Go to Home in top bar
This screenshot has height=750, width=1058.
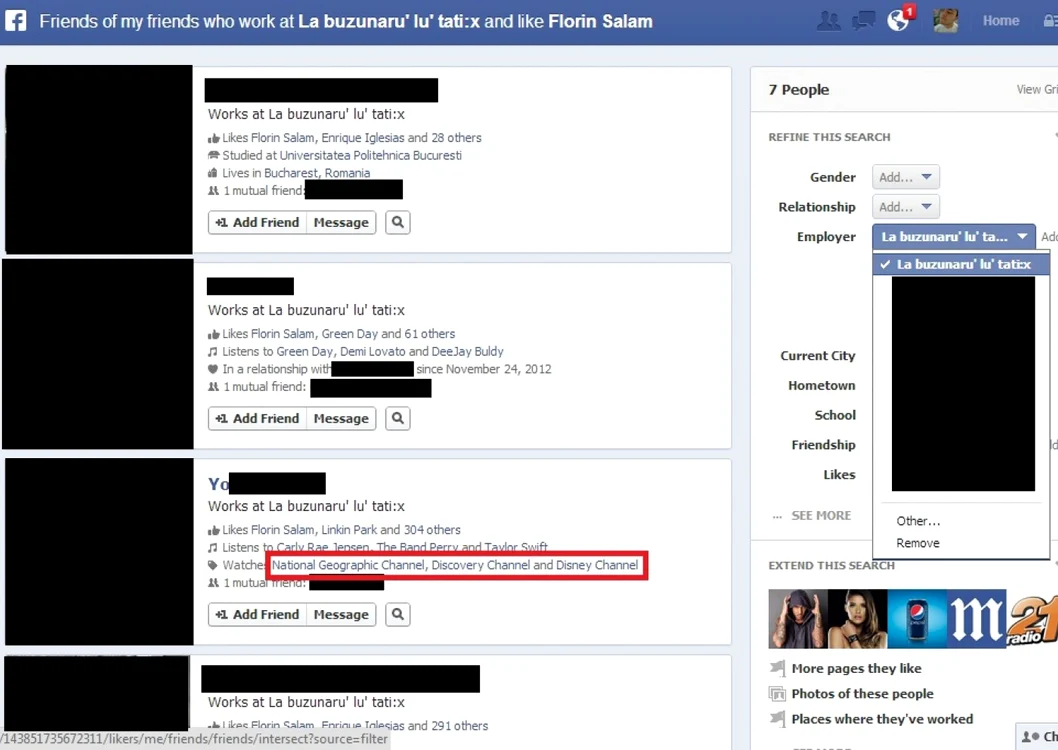[x=1001, y=21]
